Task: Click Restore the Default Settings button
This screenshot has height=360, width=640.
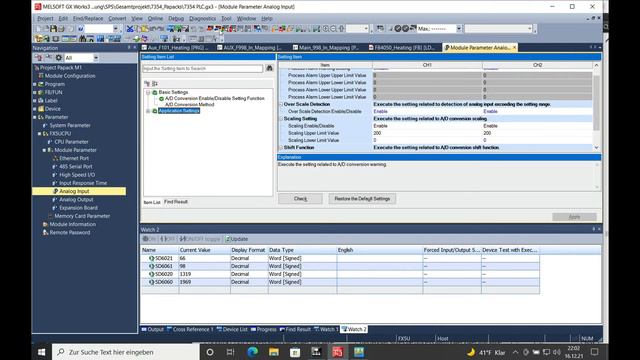Action: tap(362, 199)
